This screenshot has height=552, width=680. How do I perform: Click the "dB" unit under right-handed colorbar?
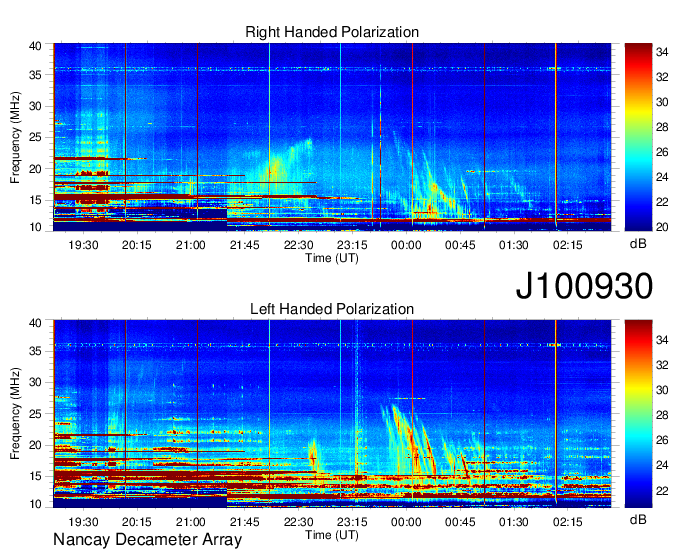638,244
